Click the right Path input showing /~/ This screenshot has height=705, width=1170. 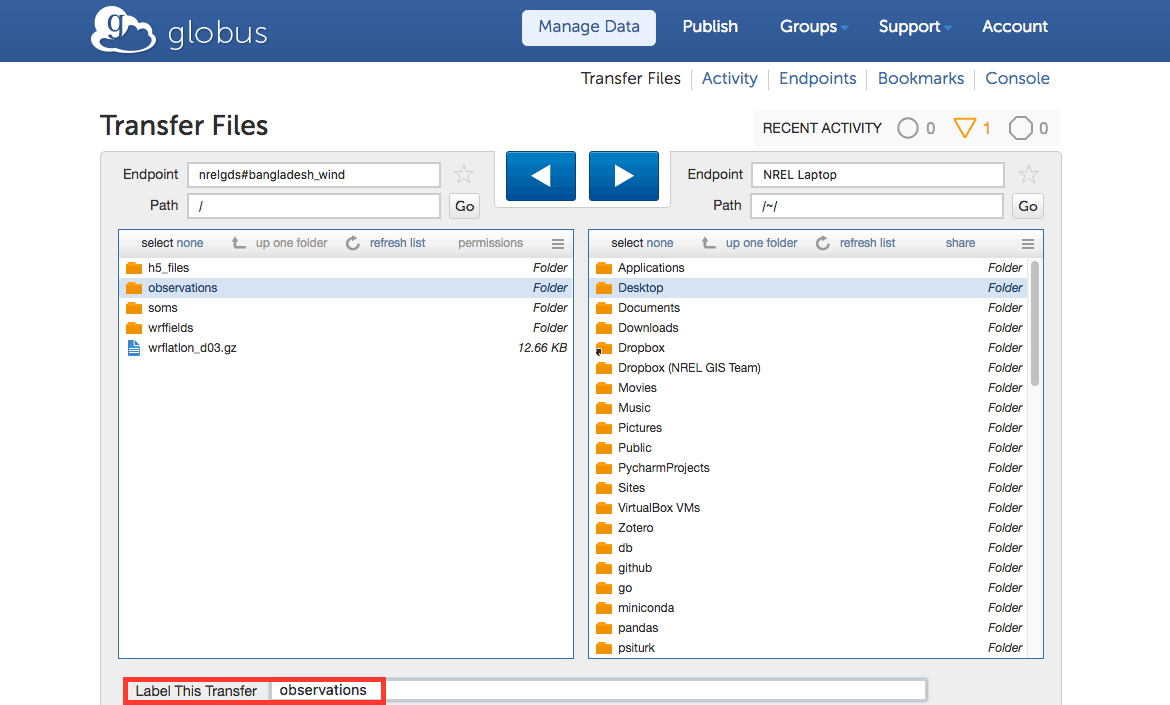point(878,206)
